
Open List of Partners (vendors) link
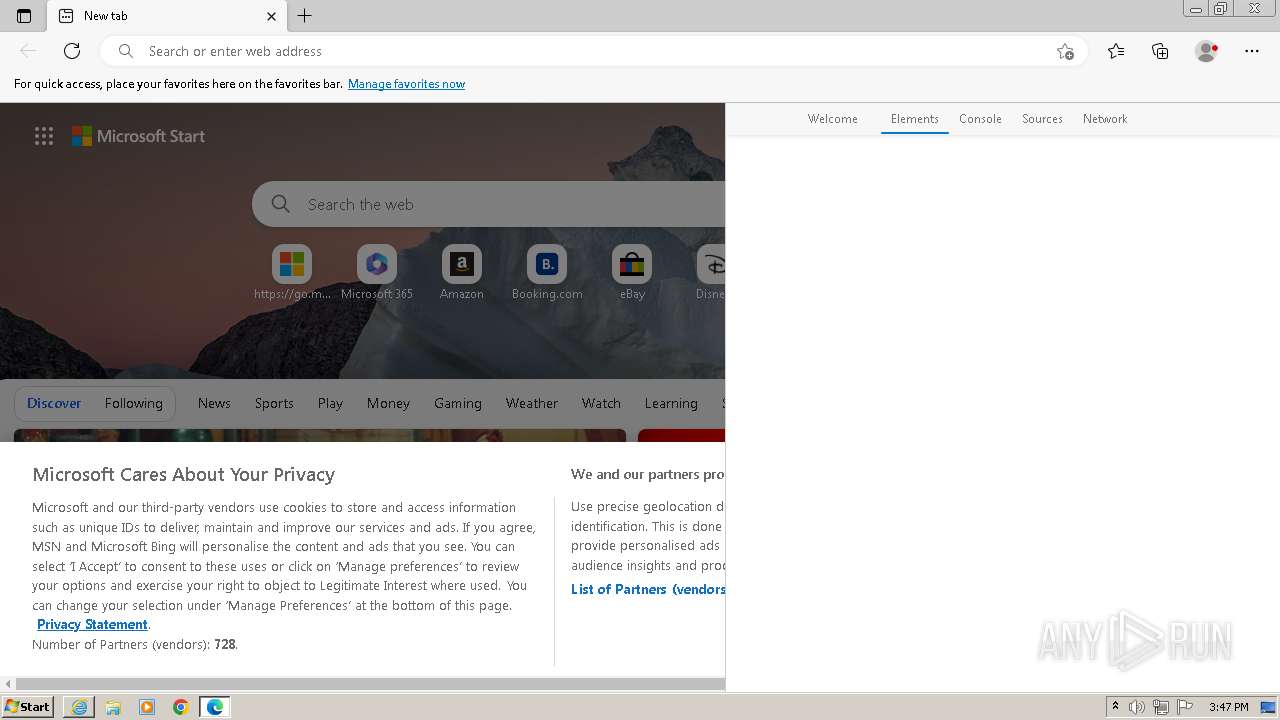(x=648, y=589)
